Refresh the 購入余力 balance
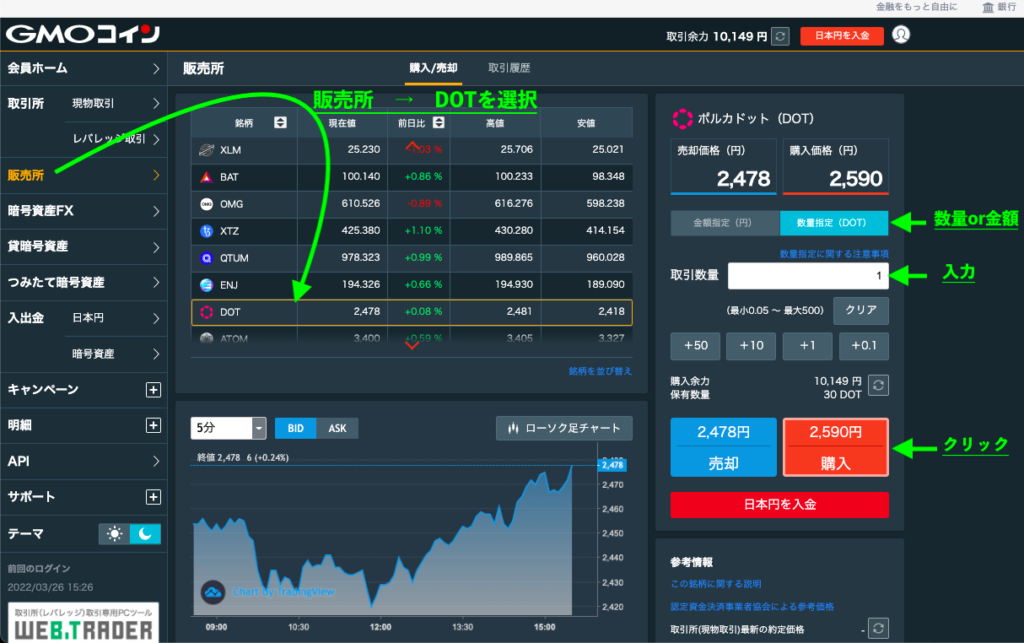Viewport: 1024px width, 643px height. coord(878,385)
